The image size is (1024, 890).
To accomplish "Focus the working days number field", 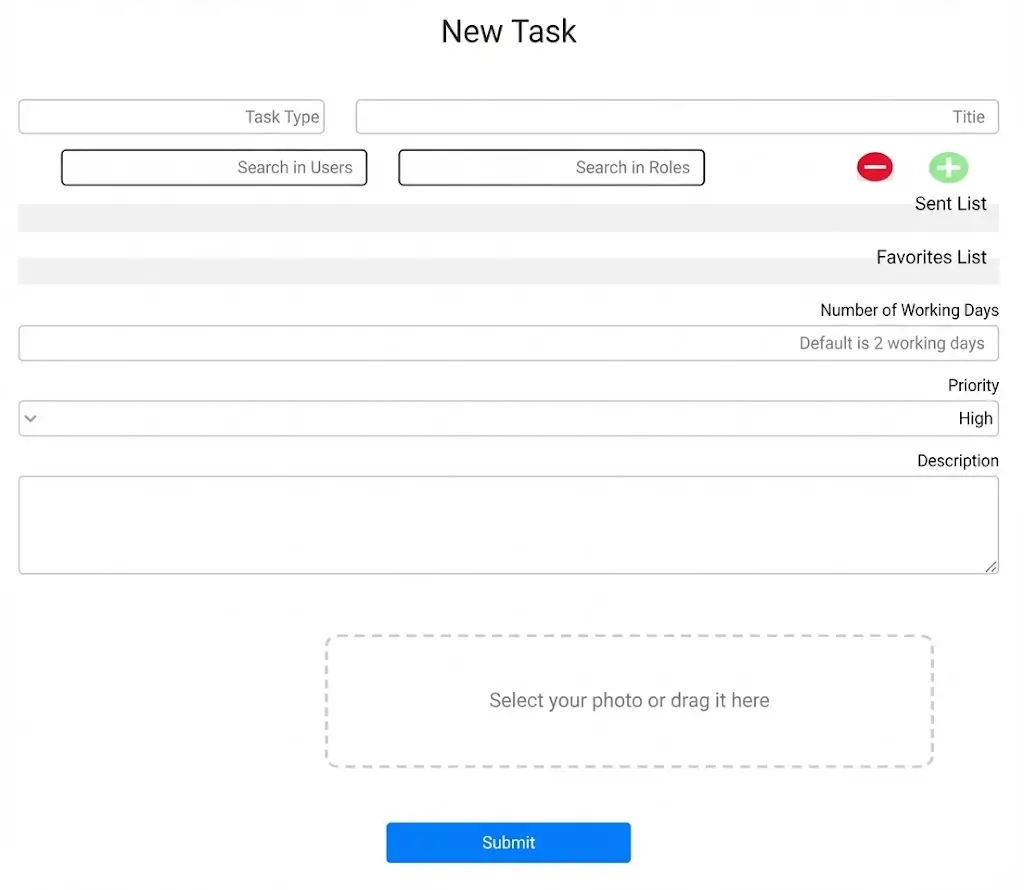I will coord(508,343).
